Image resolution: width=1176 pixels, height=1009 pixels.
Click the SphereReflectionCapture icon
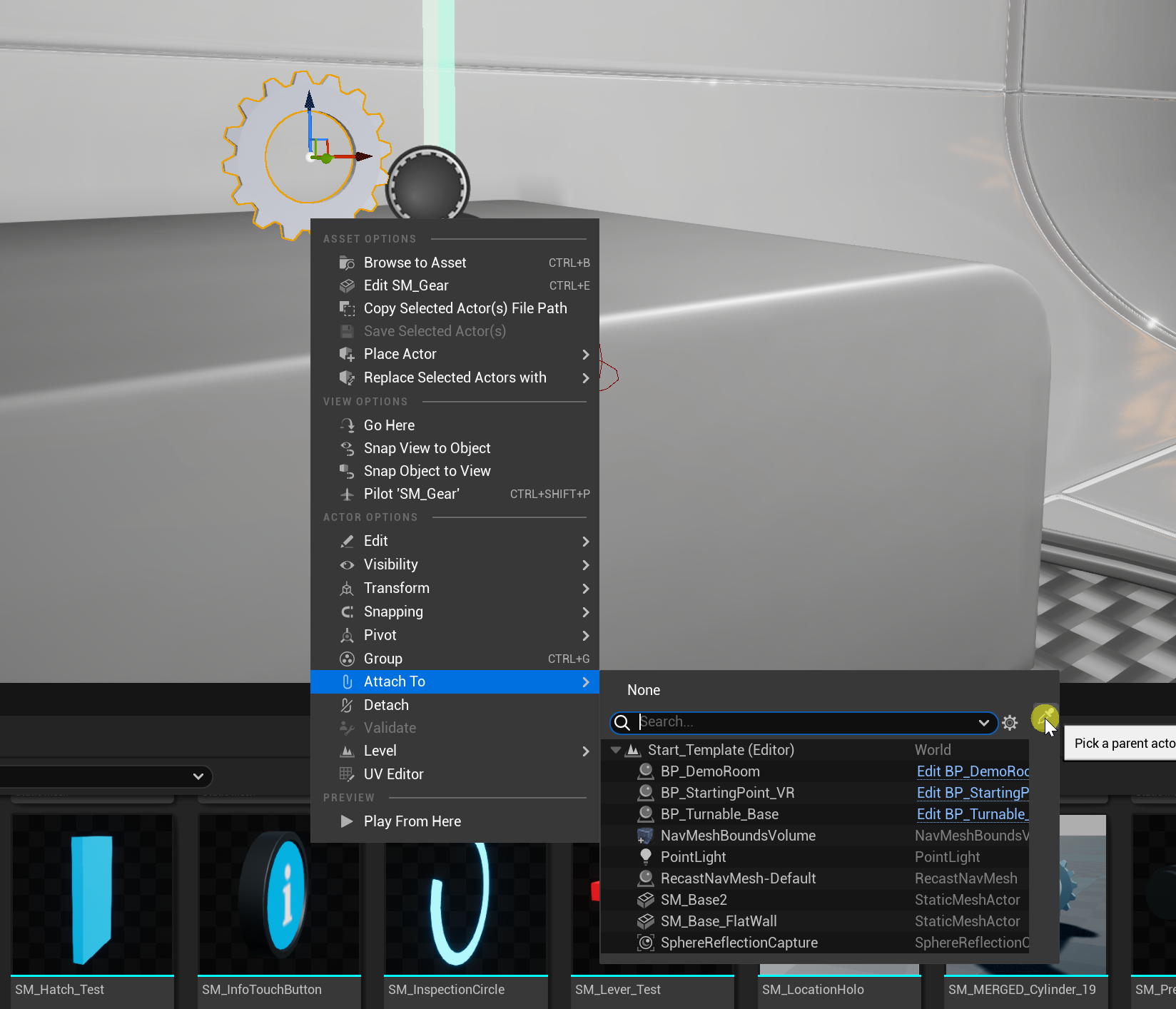646,943
